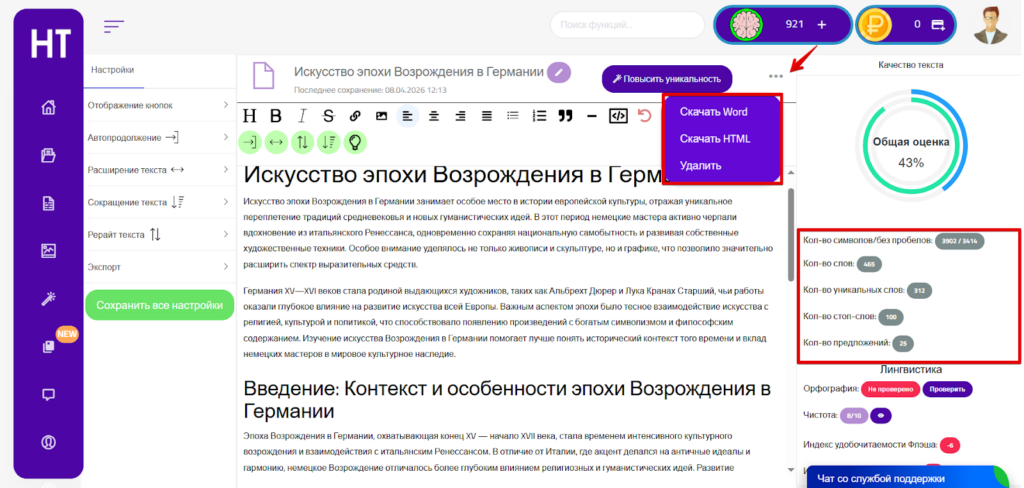Expand Рерайт текста settings
1024x488 pixels.
(158, 235)
